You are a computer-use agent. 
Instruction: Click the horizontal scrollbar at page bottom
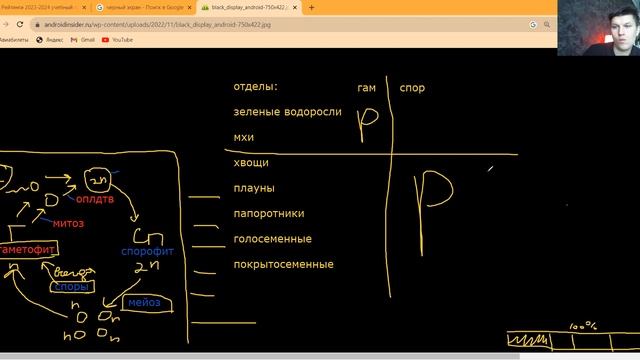tap(260, 356)
